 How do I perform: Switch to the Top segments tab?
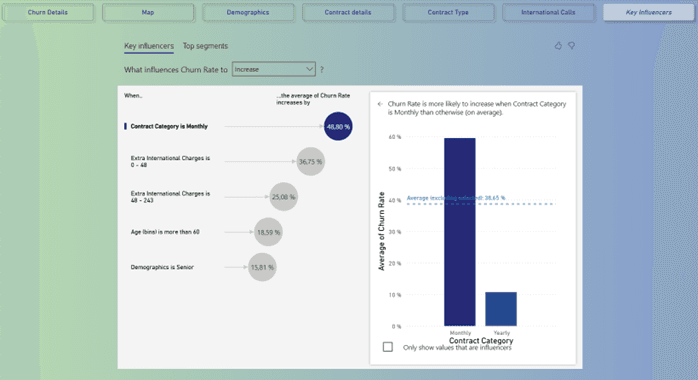[x=205, y=46]
